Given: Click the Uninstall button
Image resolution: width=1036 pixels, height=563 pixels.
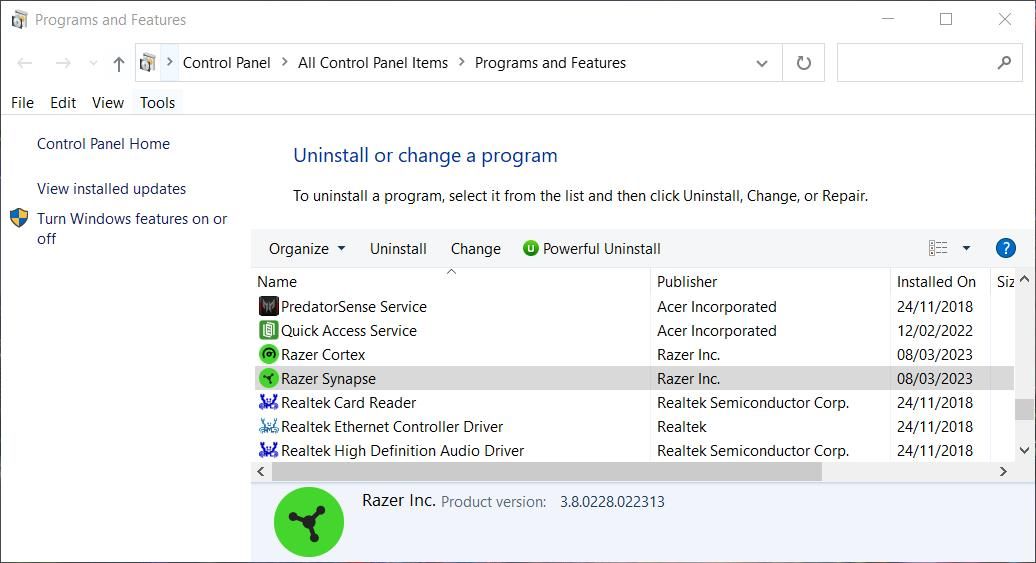Looking at the screenshot, I should (x=398, y=248).
